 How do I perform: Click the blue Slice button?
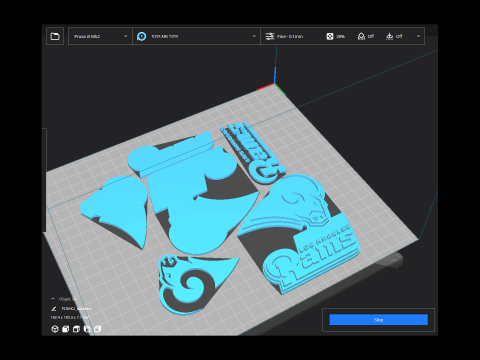pos(379,320)
